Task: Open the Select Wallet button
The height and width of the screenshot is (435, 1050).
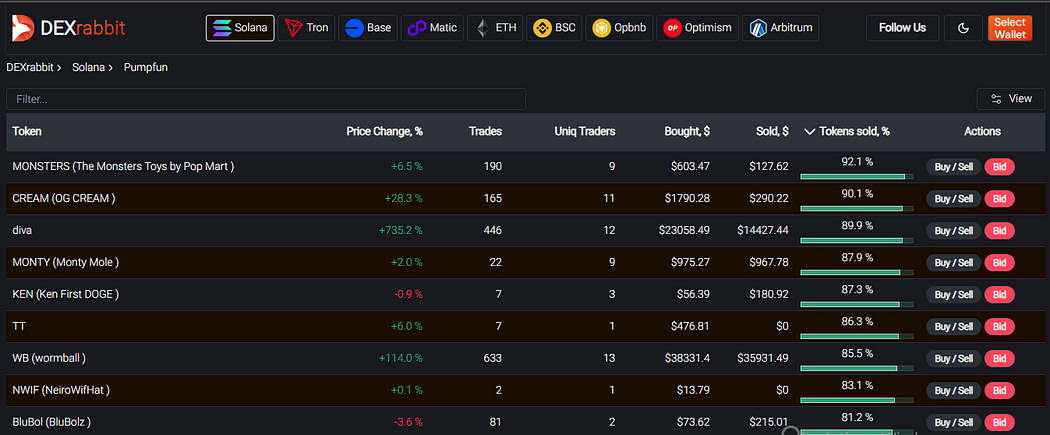Action: tap(1009, 28)
